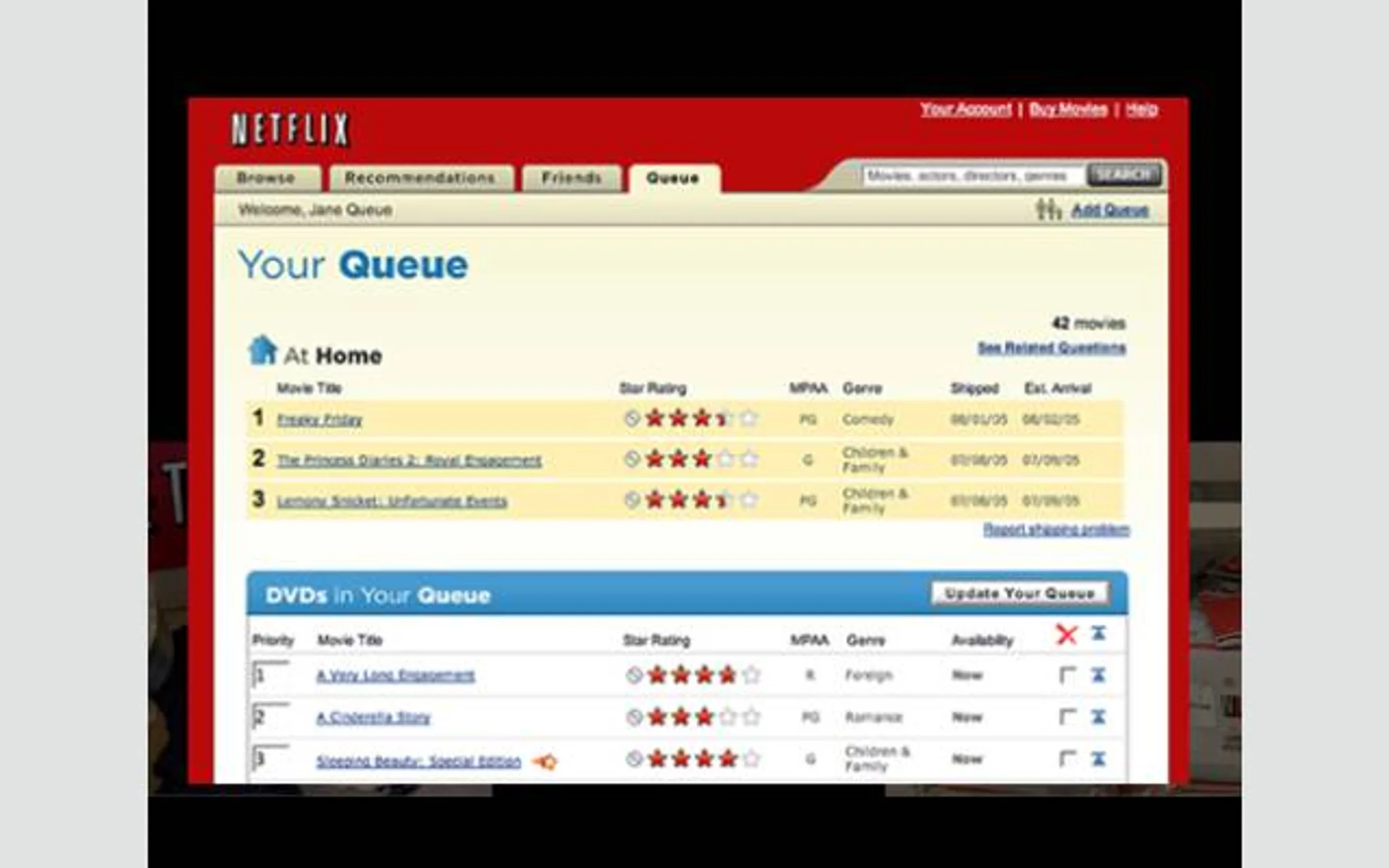Click the blue house At Home icon
Screen dimensions: 1389x868
point(262,351)
